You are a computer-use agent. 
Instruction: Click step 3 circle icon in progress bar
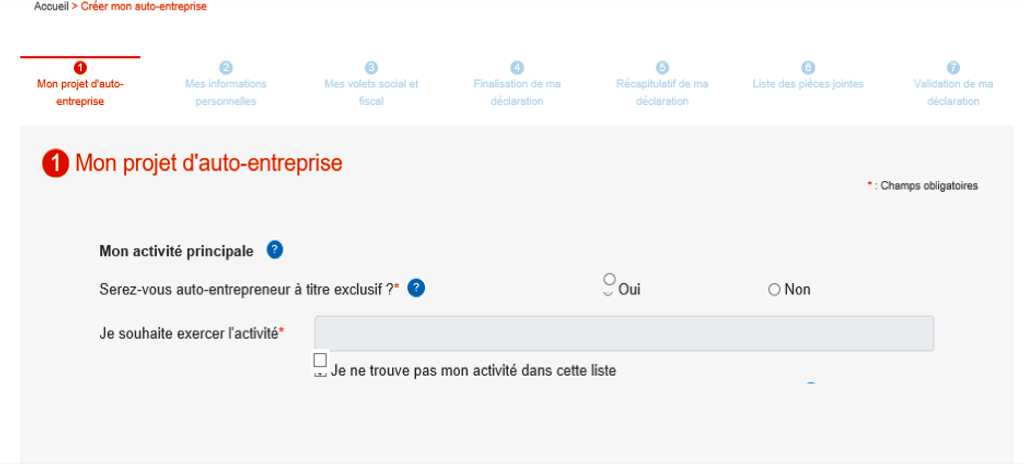pos(372,67)
